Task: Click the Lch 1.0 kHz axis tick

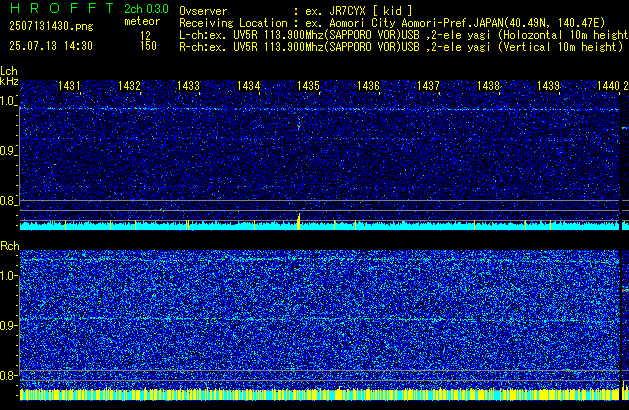Action: click(8, 101)
